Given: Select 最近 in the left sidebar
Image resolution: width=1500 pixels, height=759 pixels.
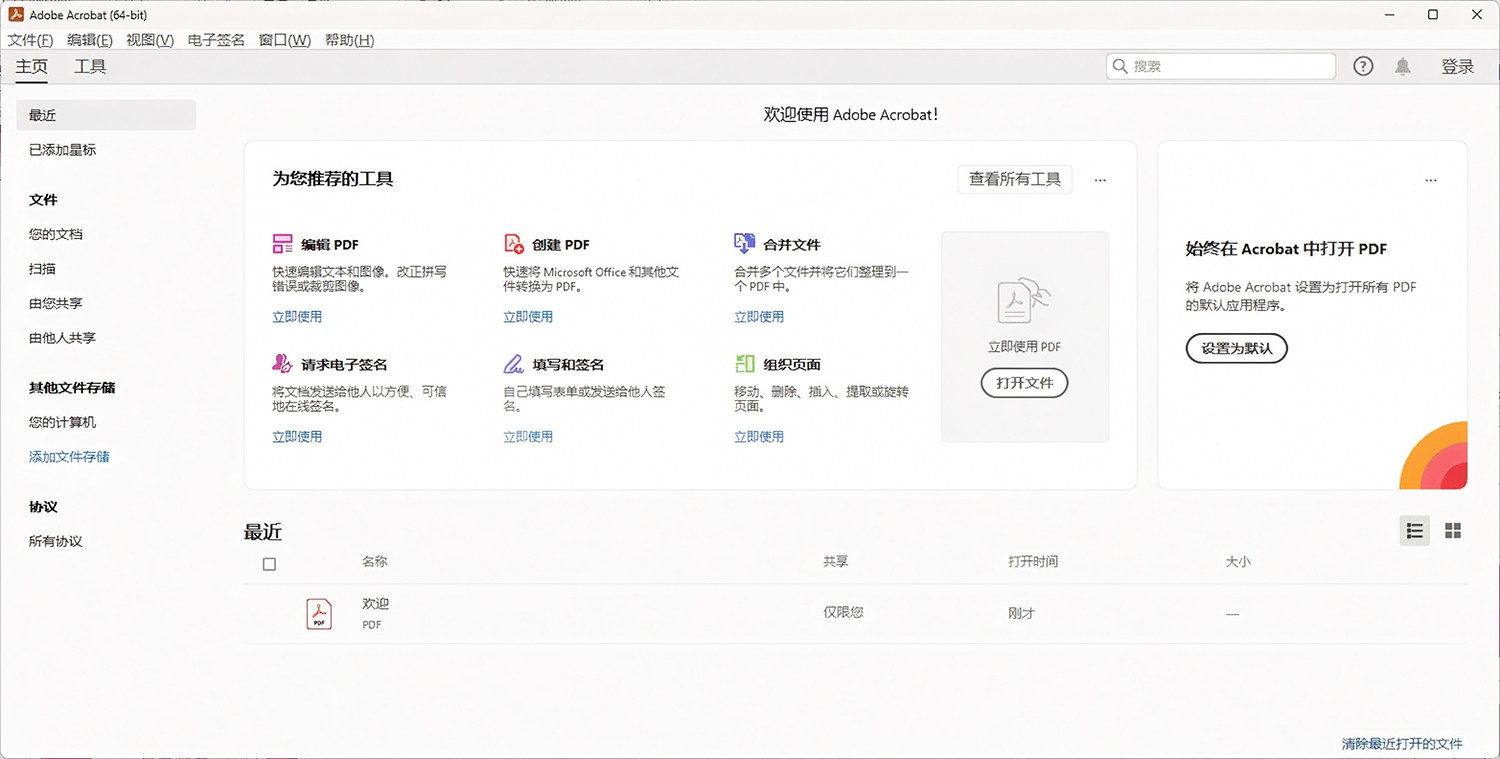Looking at the screenshot, I should point(106,115).
